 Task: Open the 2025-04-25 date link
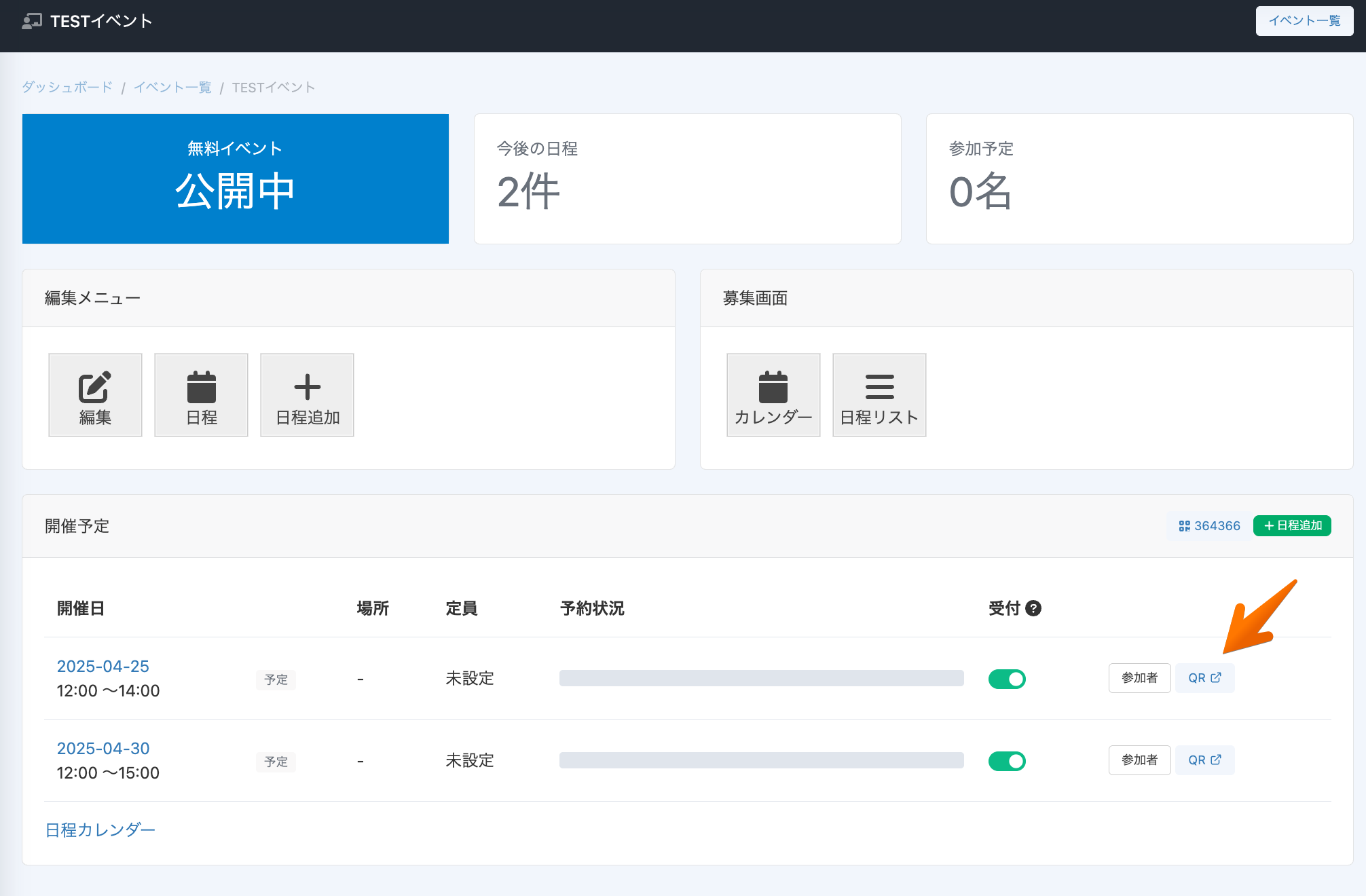103,667
